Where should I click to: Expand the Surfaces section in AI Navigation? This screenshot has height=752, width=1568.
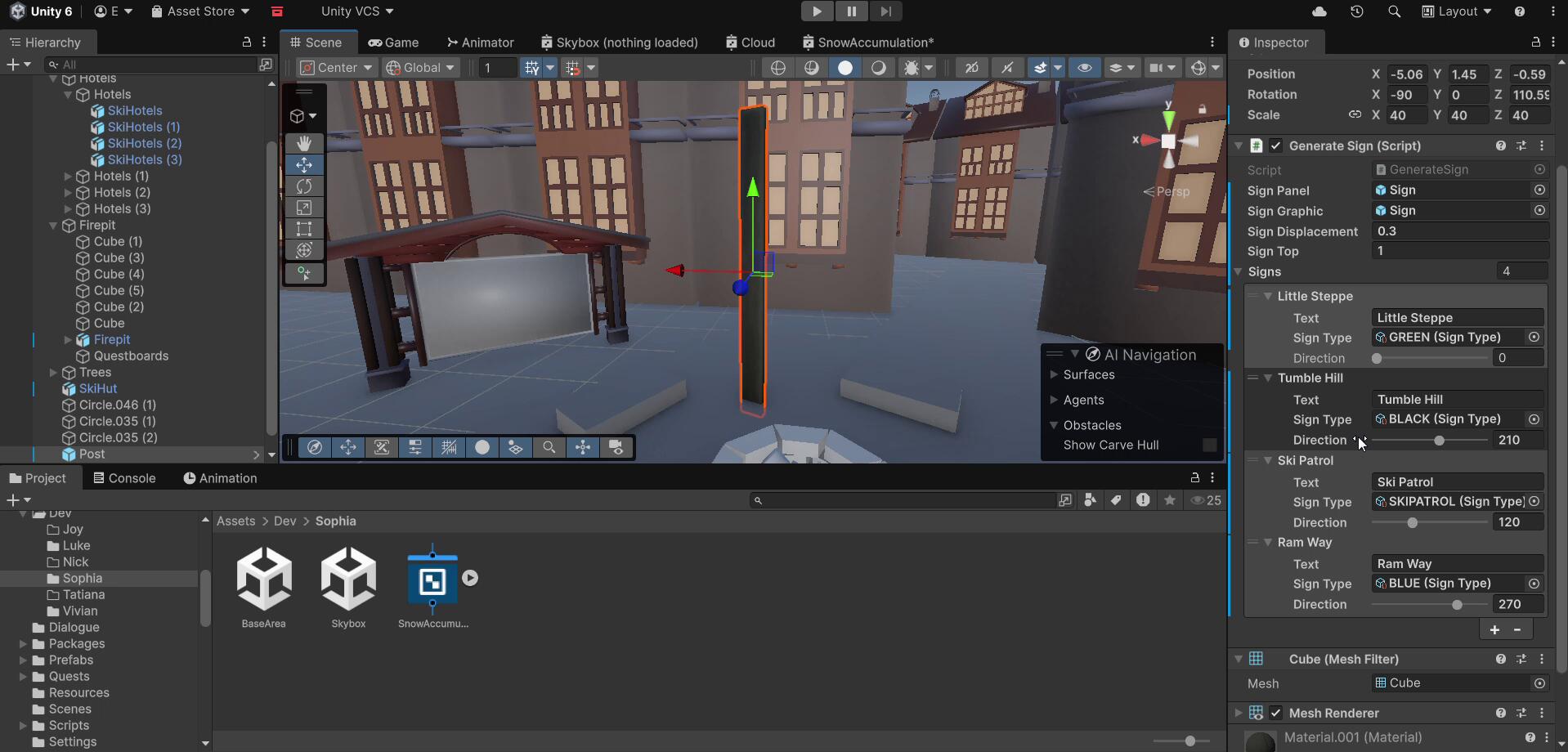(x=1054, y=374)
